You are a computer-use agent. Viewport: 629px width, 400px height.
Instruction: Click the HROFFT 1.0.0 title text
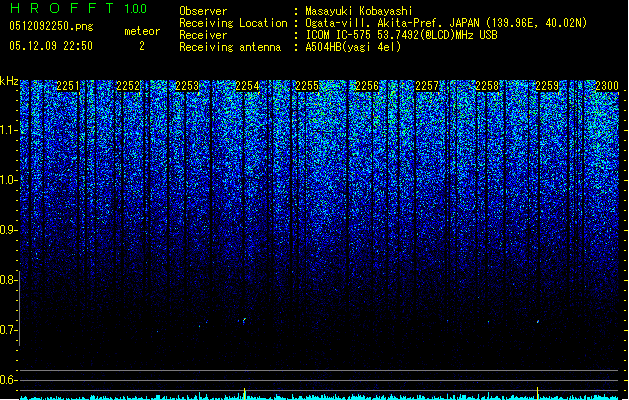[x=79, y=8]
